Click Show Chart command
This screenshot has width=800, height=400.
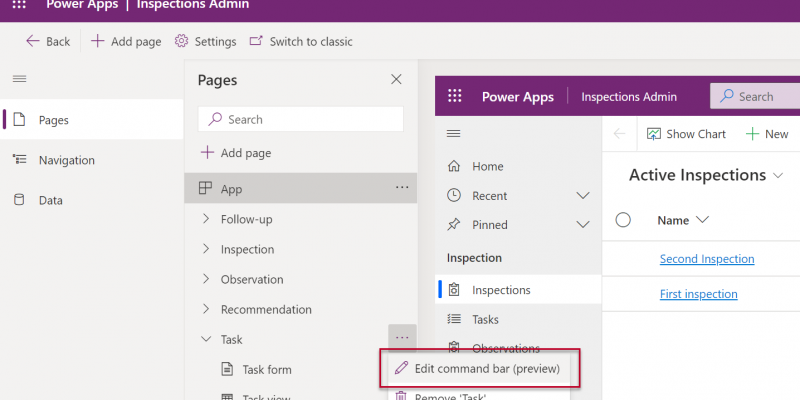point(686,134)
